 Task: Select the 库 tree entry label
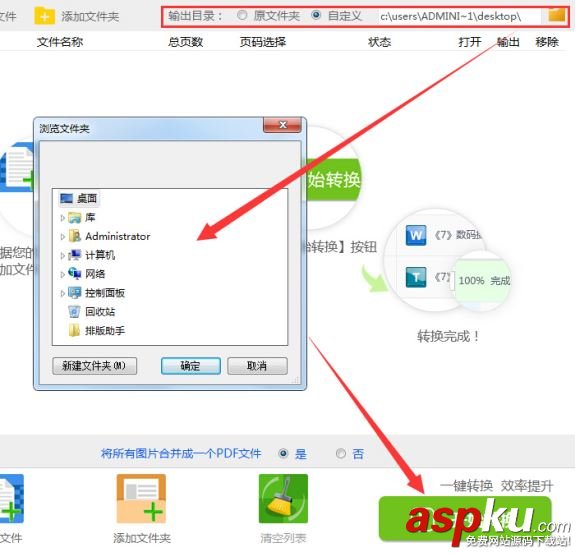pos(90,218)
